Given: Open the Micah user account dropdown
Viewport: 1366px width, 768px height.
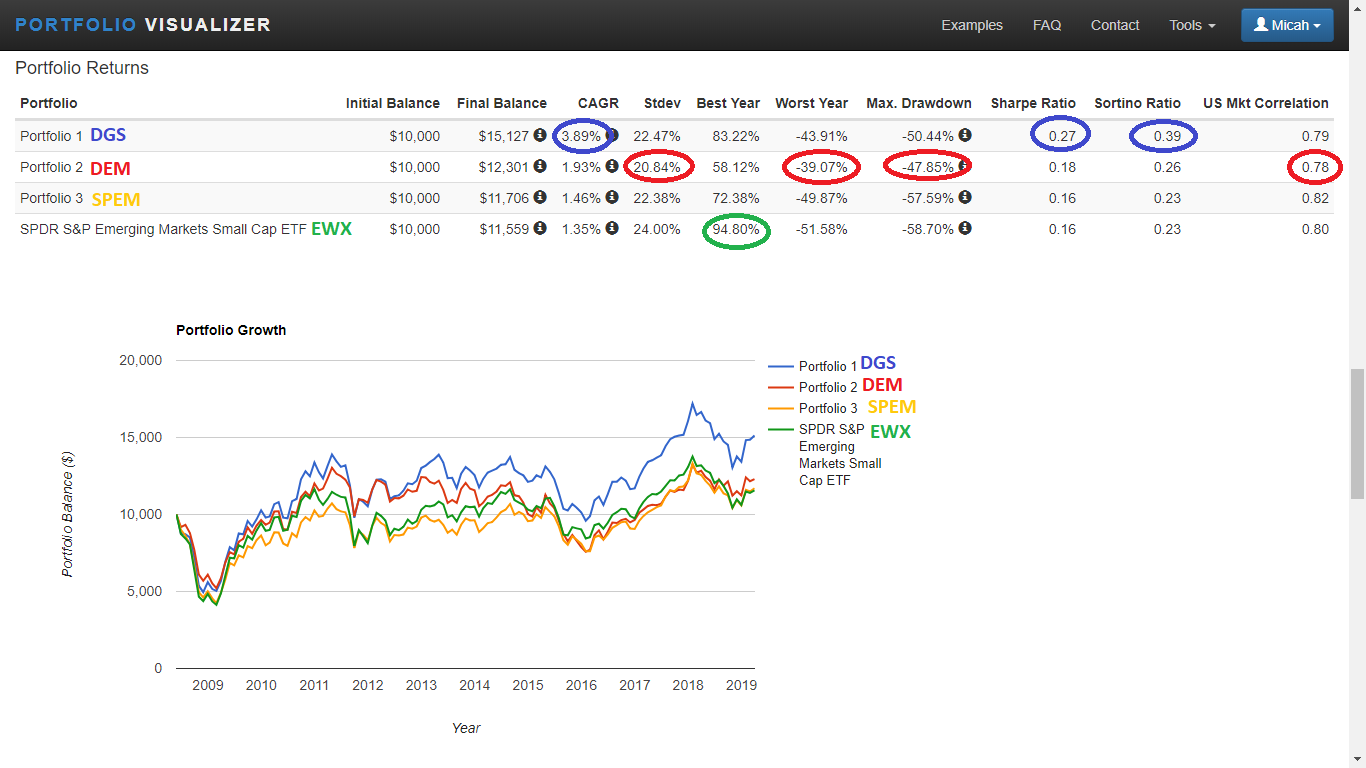Looking at the screenshot, I should (x=1287, y=25).
